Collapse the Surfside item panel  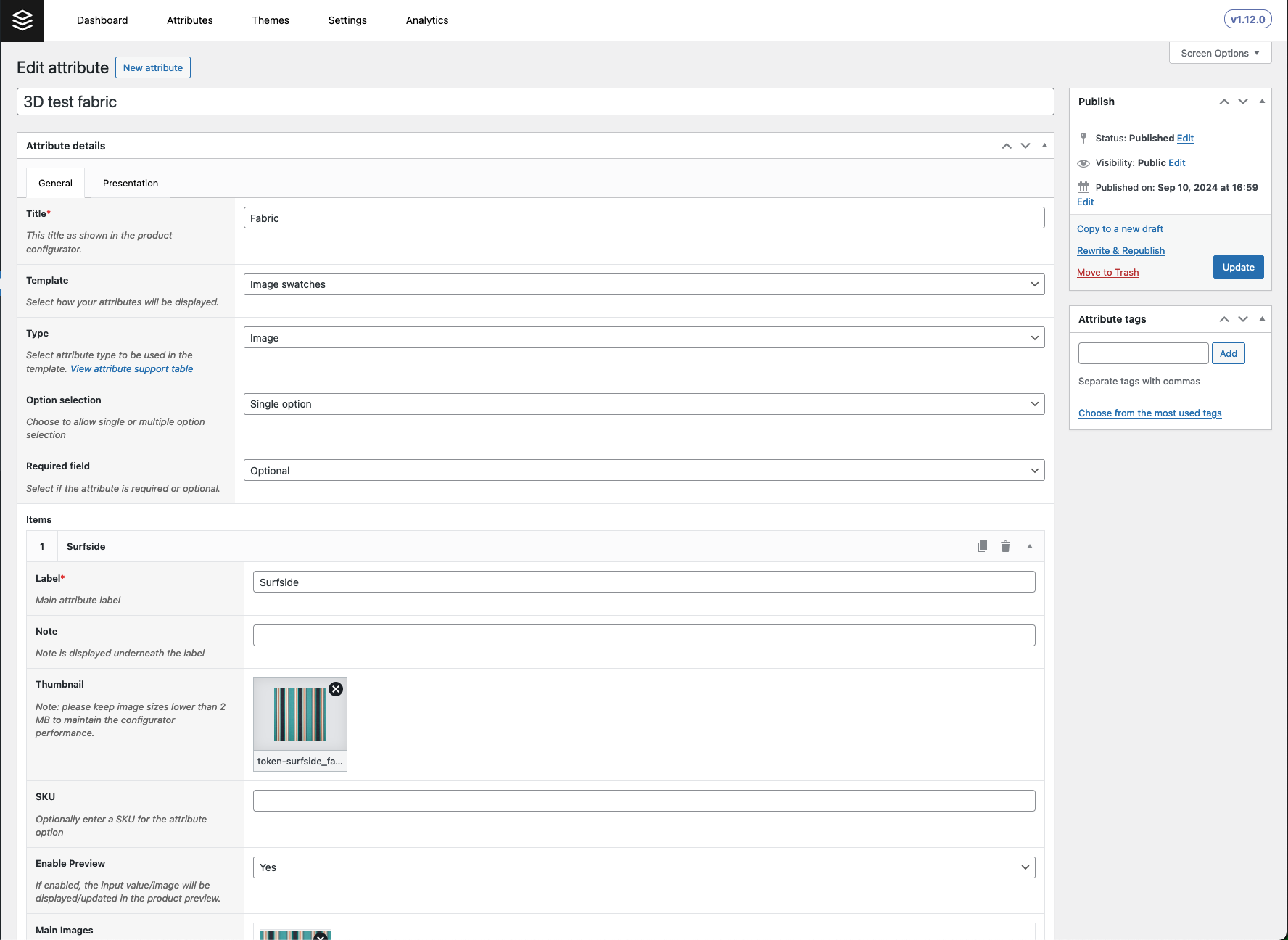tap(1030, 546)
